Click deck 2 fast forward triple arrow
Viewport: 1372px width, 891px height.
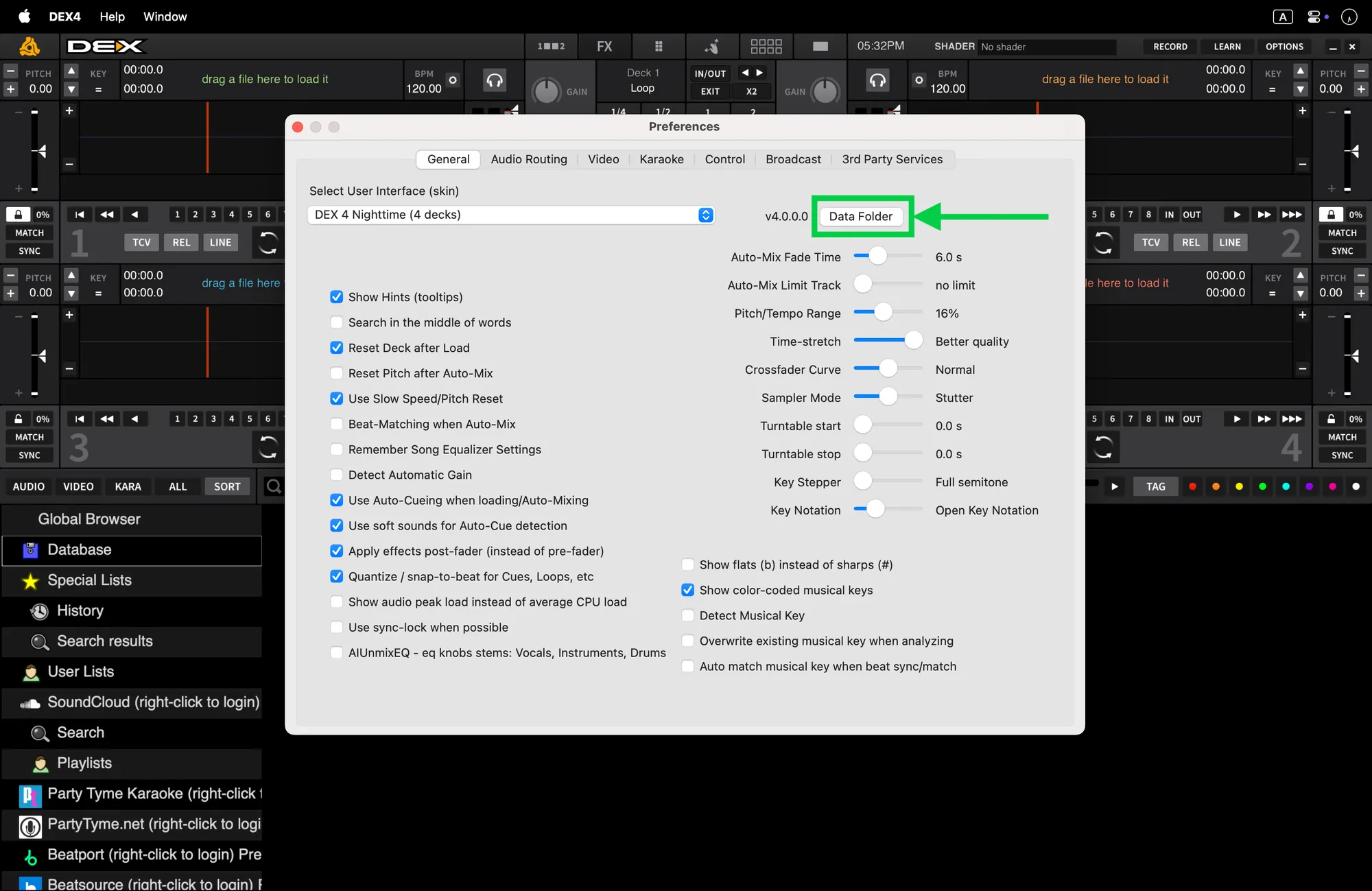click(1291, 215)
